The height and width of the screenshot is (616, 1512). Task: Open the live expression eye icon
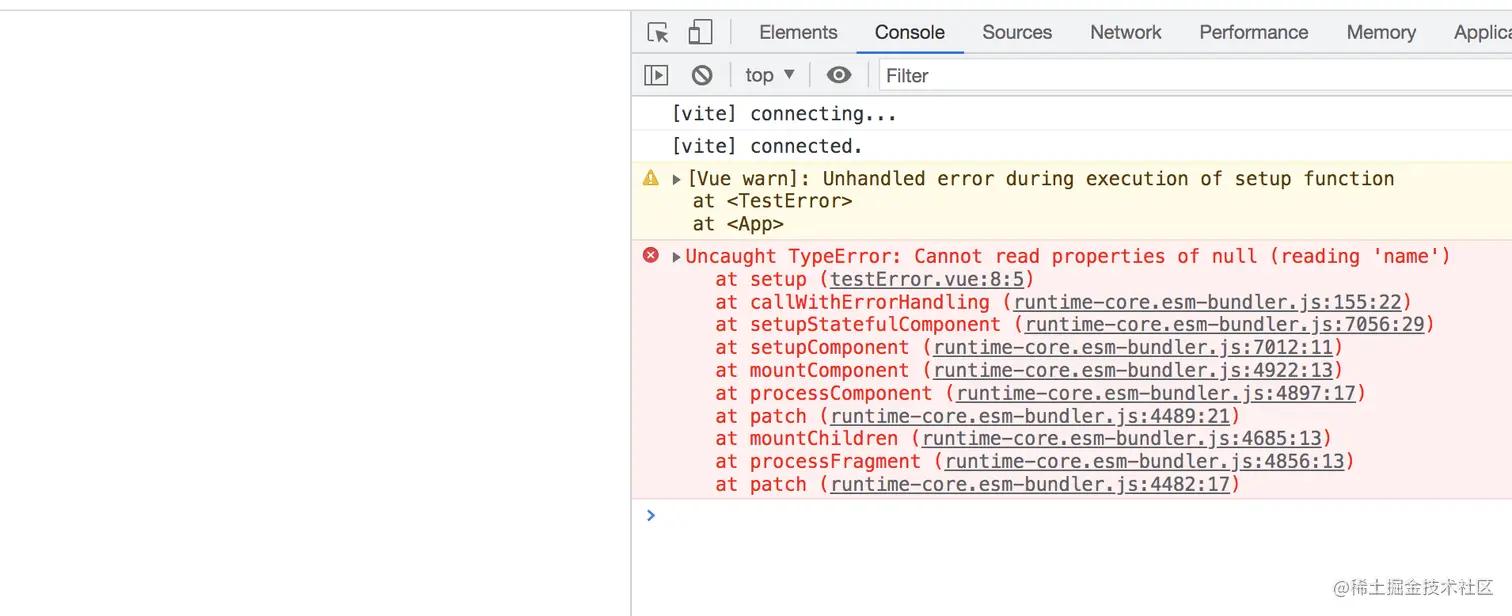[839, 75]
